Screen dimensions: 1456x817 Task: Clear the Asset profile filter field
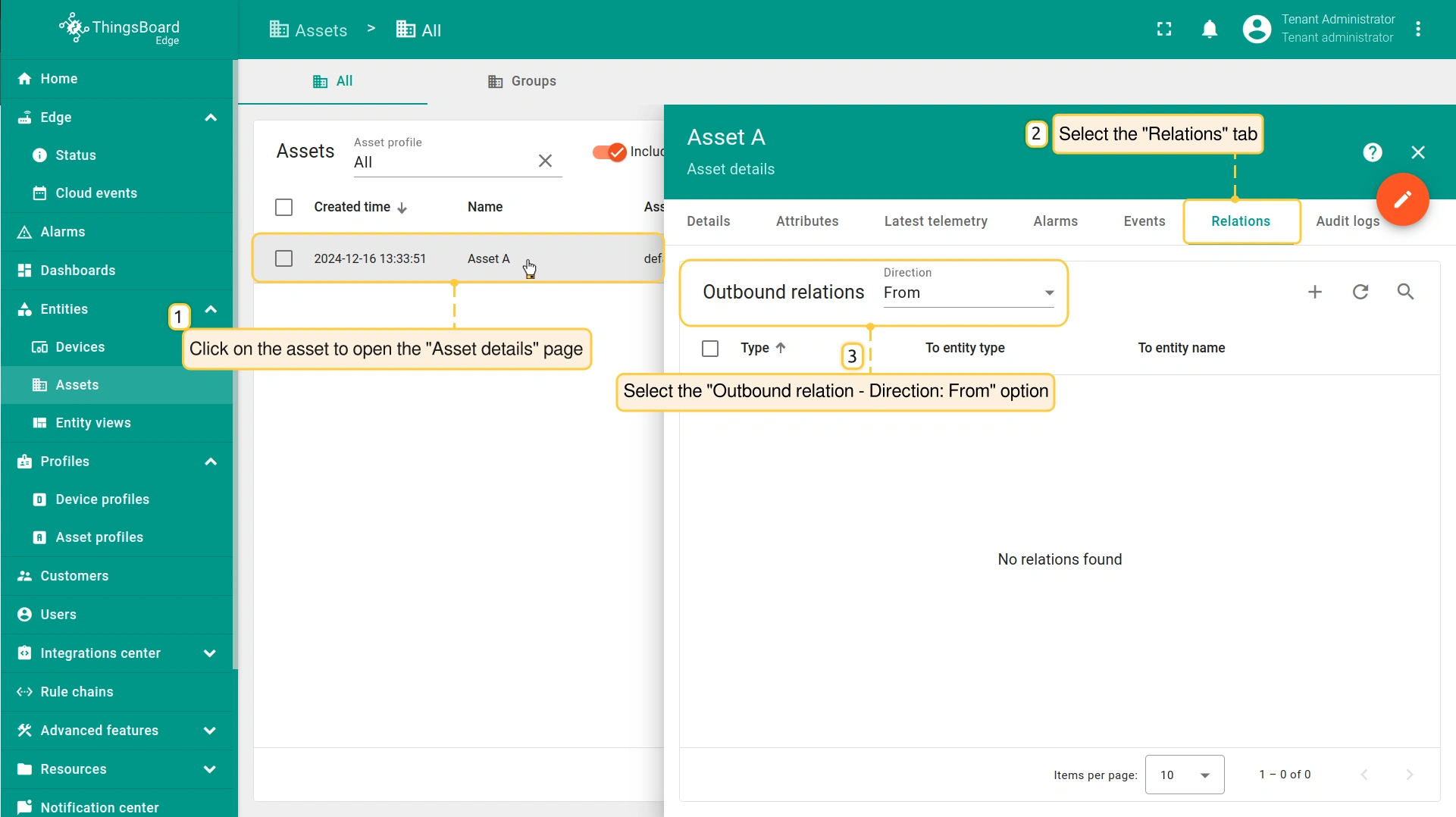point(545,161)
